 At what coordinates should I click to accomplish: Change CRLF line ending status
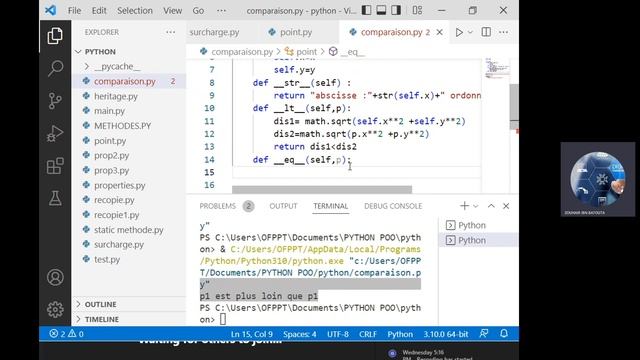(x=368, y=334)
